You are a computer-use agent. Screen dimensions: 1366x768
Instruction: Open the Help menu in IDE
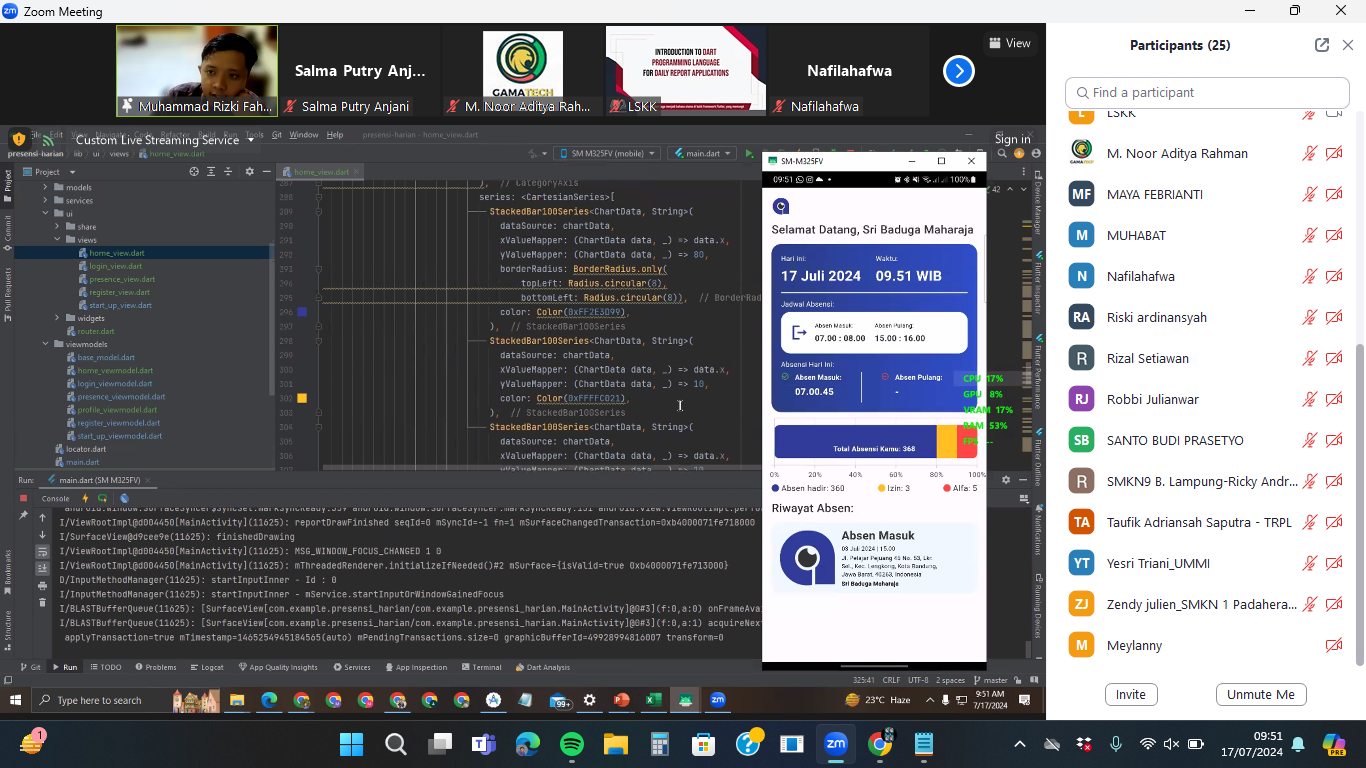pyautogui.click(x=335, y=135)
